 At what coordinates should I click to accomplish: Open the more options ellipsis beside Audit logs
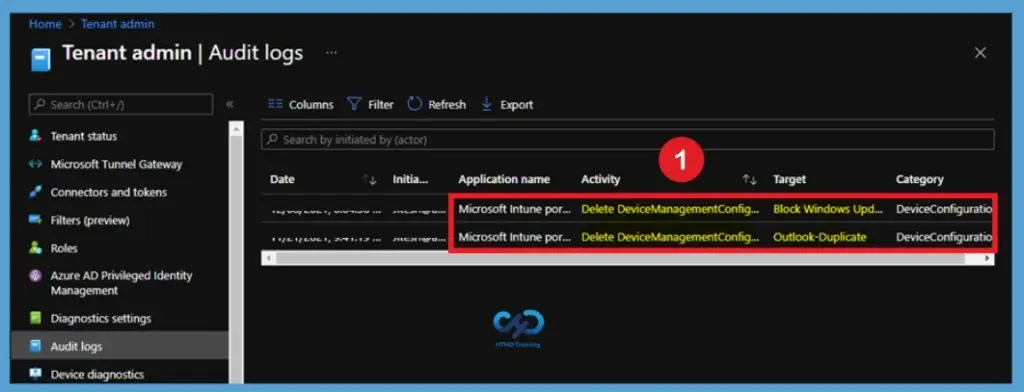pyautogui.click(x=331, y=52)
